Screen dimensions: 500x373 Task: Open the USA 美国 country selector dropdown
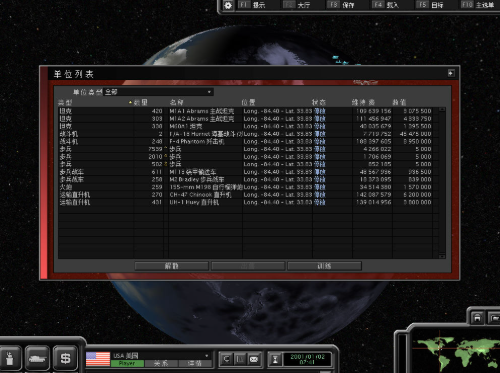point(161,355)
